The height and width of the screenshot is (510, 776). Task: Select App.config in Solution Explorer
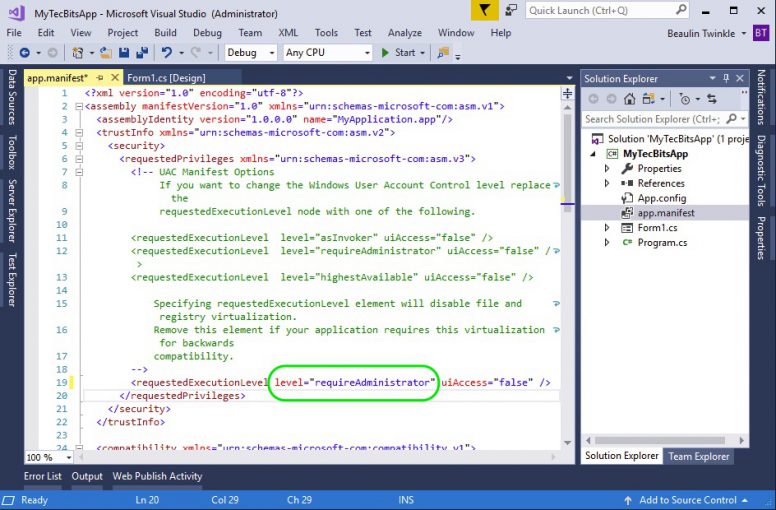661,198
